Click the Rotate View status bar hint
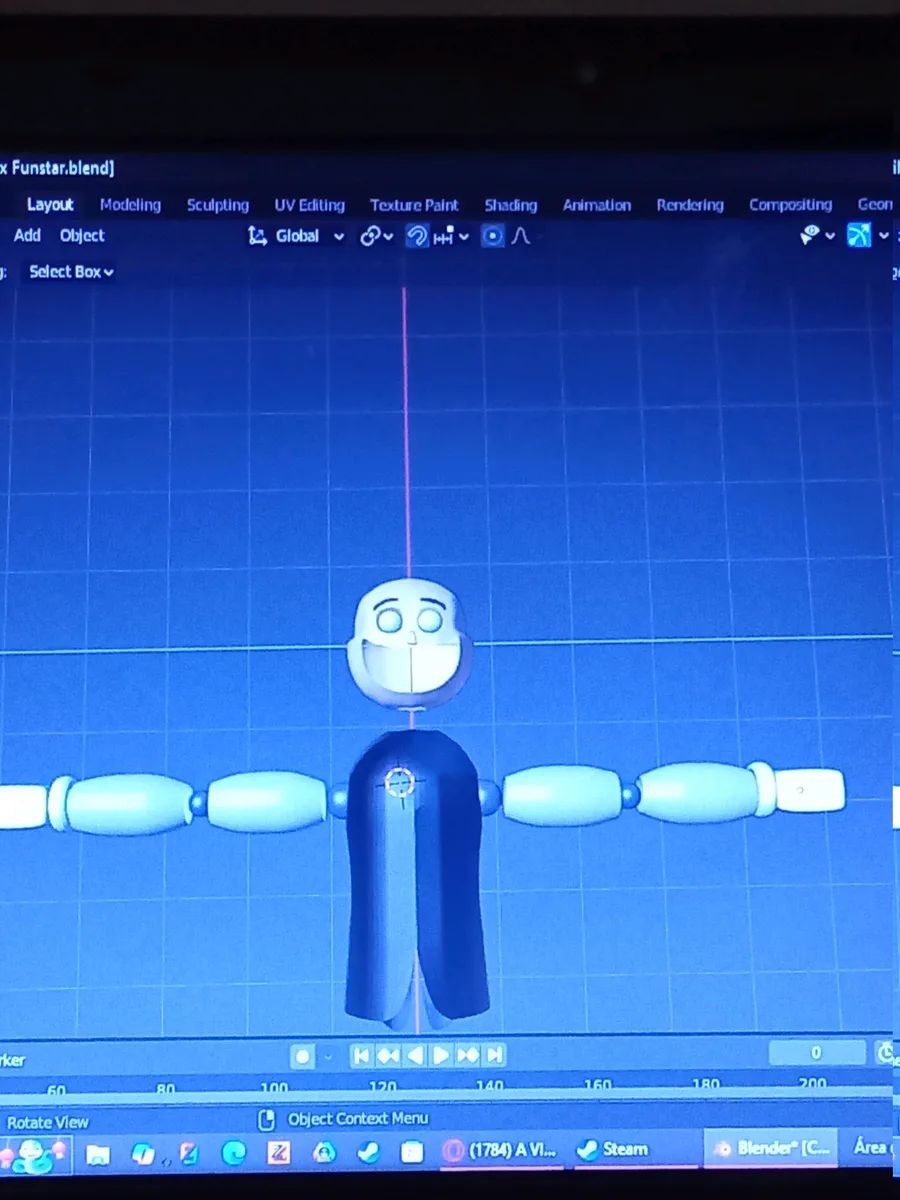Viewport: 900px width, 1200px height. point(47,1122)
